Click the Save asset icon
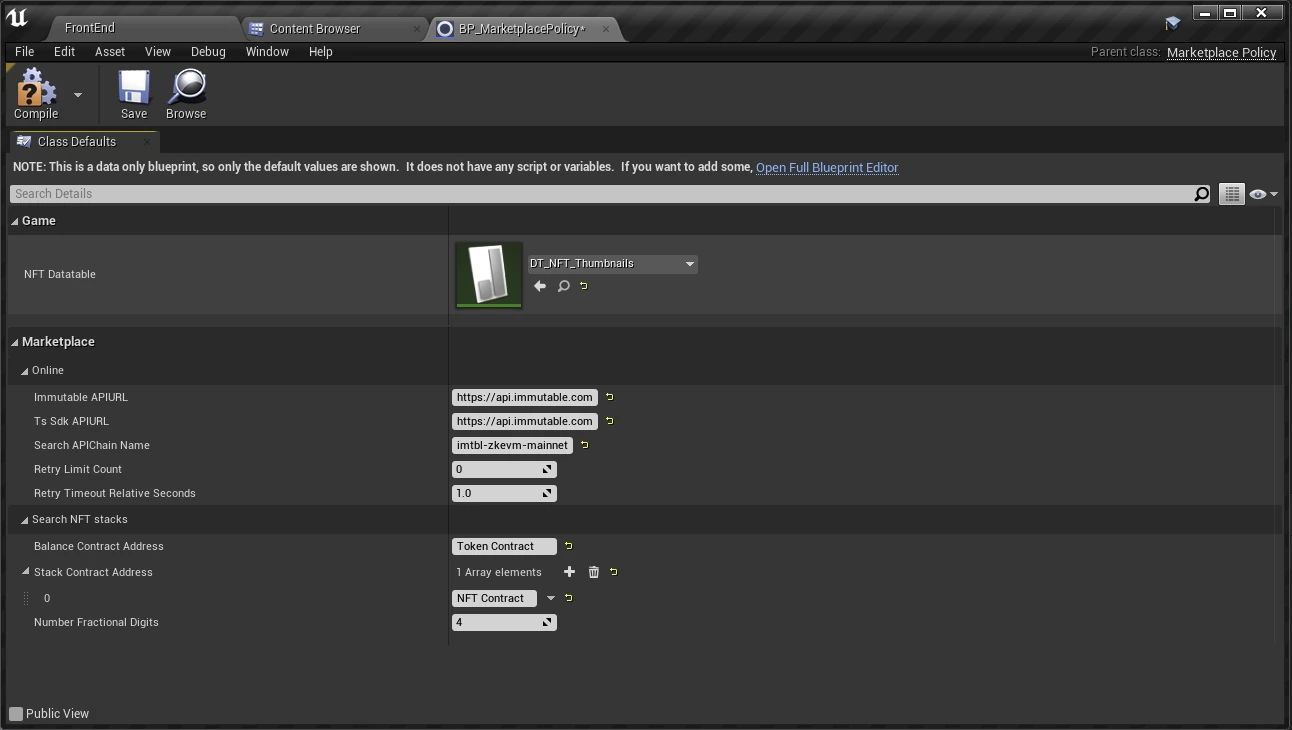 134,88
